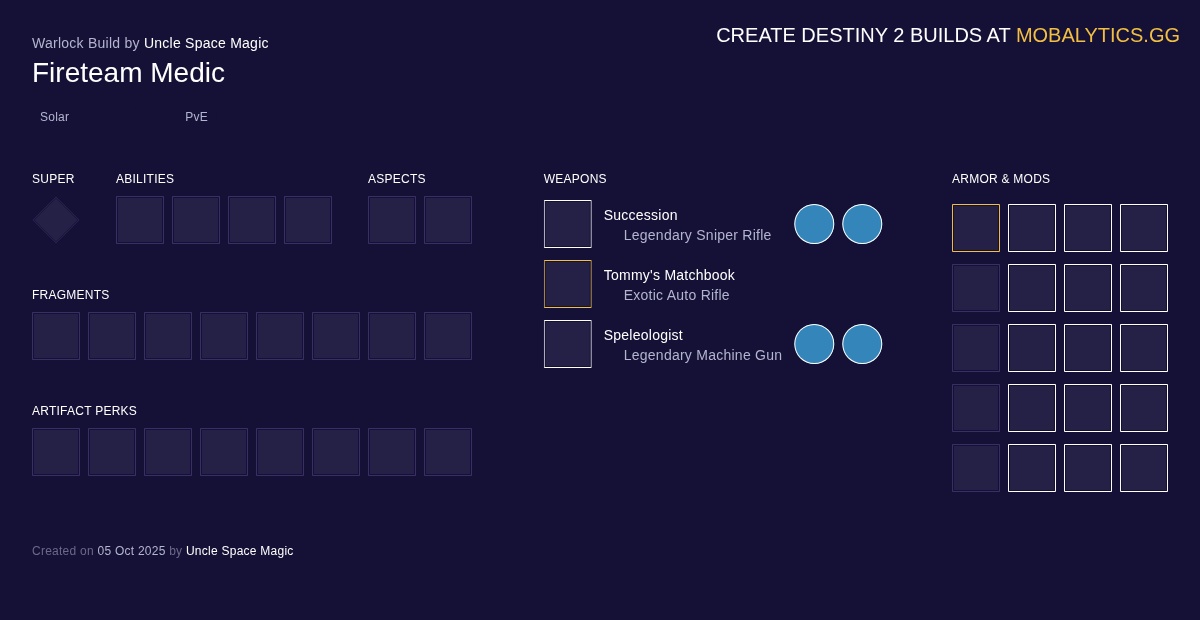This screenshot has height=620, width=1200.
Task: Select the Succession sniper rifle icon
Action: coord(567,224)
